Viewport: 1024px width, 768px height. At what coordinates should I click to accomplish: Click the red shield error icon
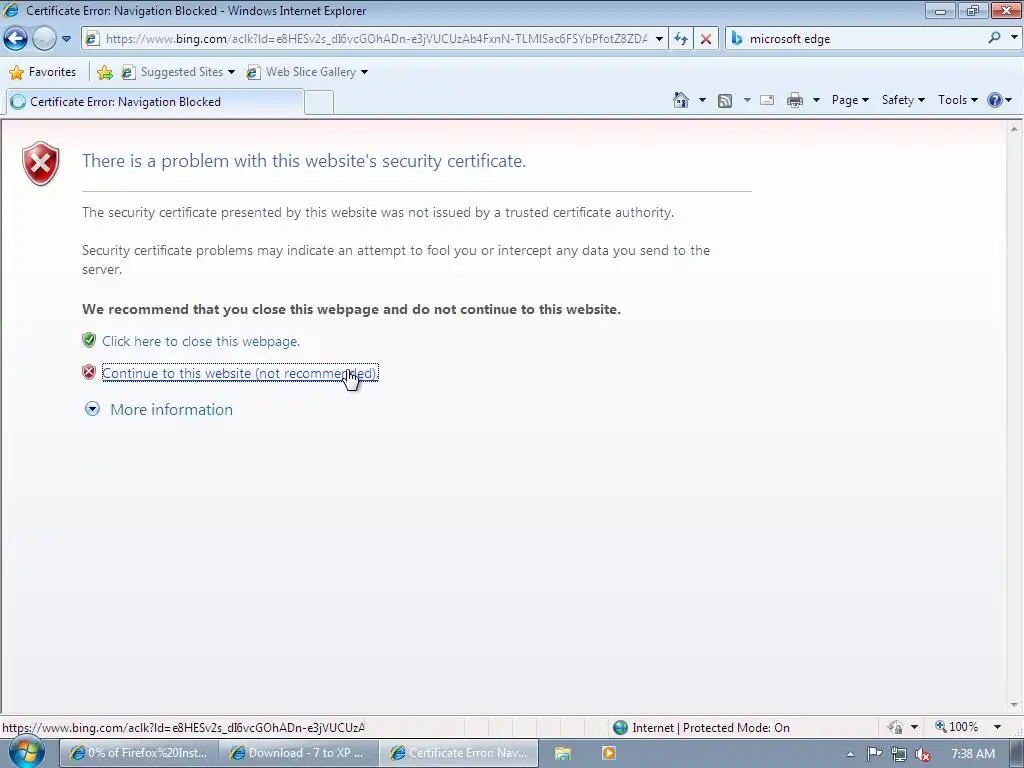coord(40,163)
